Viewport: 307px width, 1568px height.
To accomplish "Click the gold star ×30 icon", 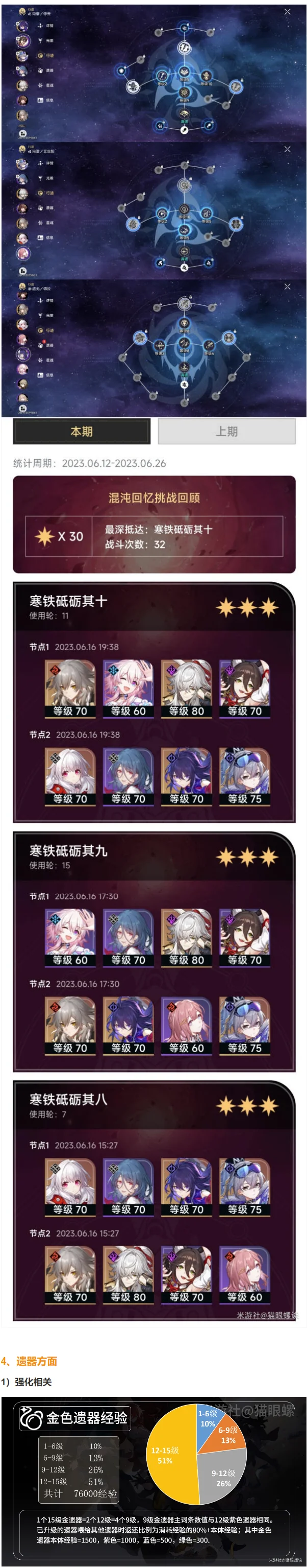I will pos(44,536).
